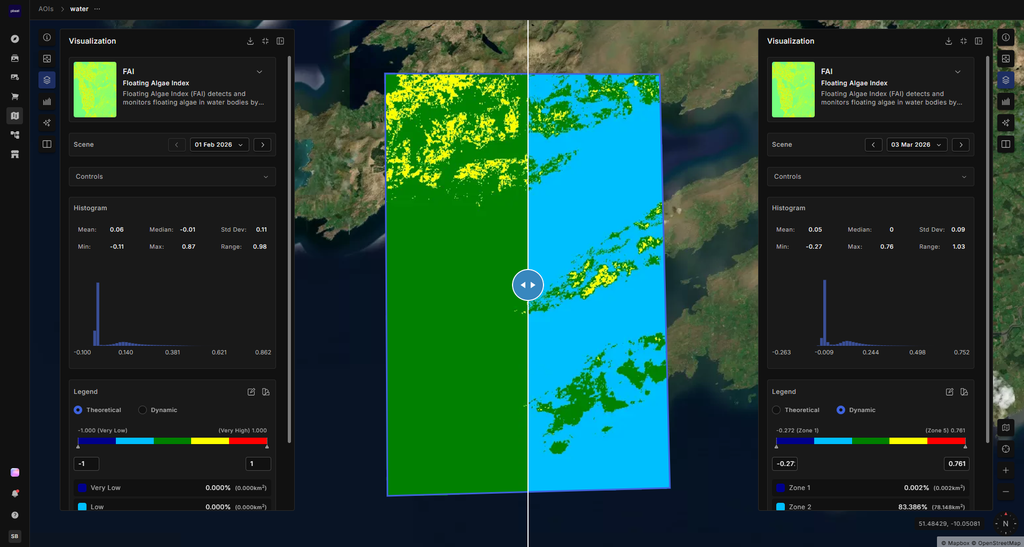
Task: Click AI sparkle icon in left panel toolbar
Action: coord(47,123)
